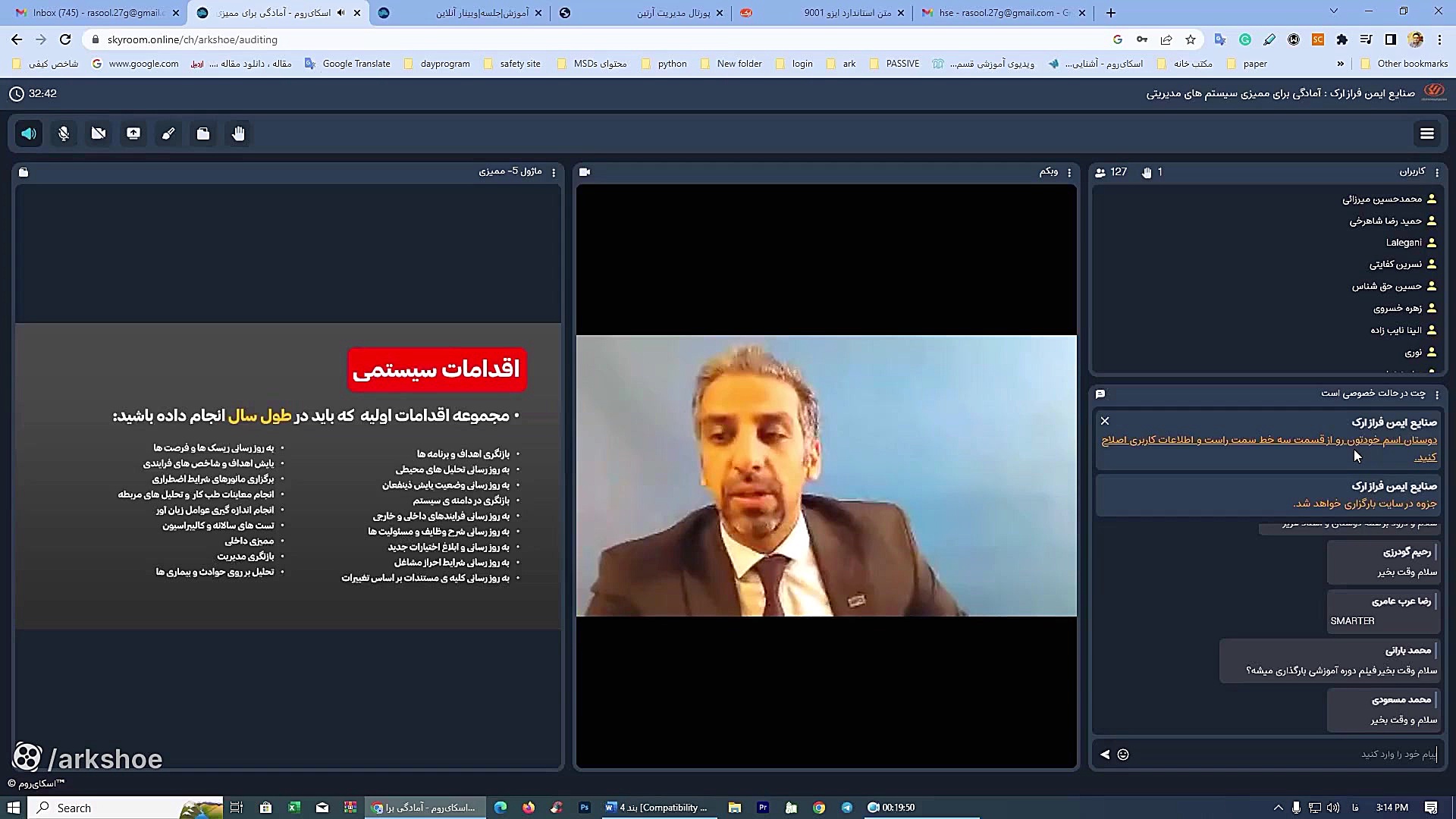The image size is (1456, 819).
Task: Open the module 5 presentation panel options
Action: click(x=554, y=173)
